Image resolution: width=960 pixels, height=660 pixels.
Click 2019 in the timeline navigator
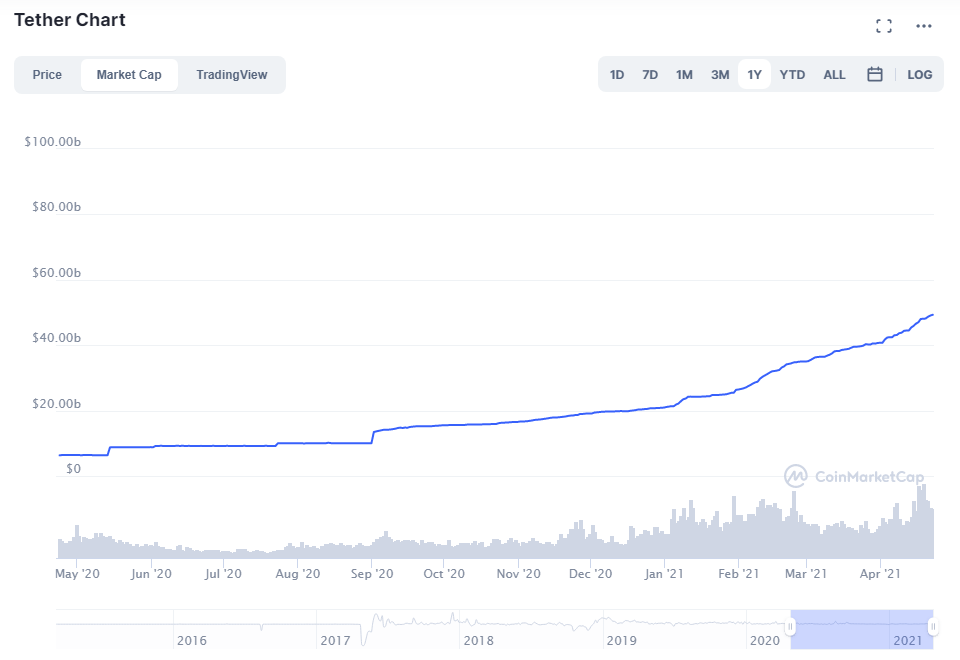621,640
